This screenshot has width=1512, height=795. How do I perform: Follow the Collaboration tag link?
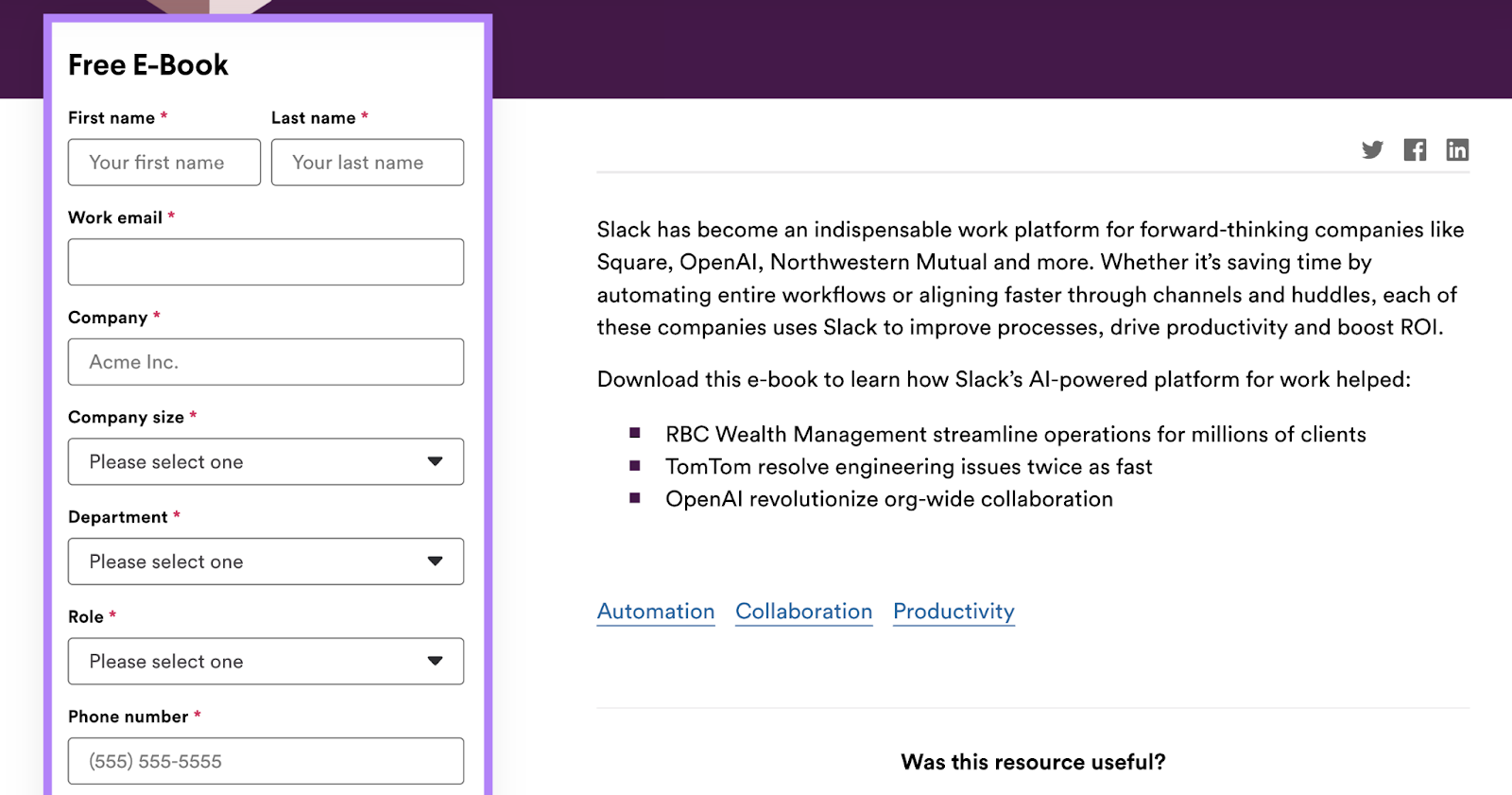(x=803, y=612)
